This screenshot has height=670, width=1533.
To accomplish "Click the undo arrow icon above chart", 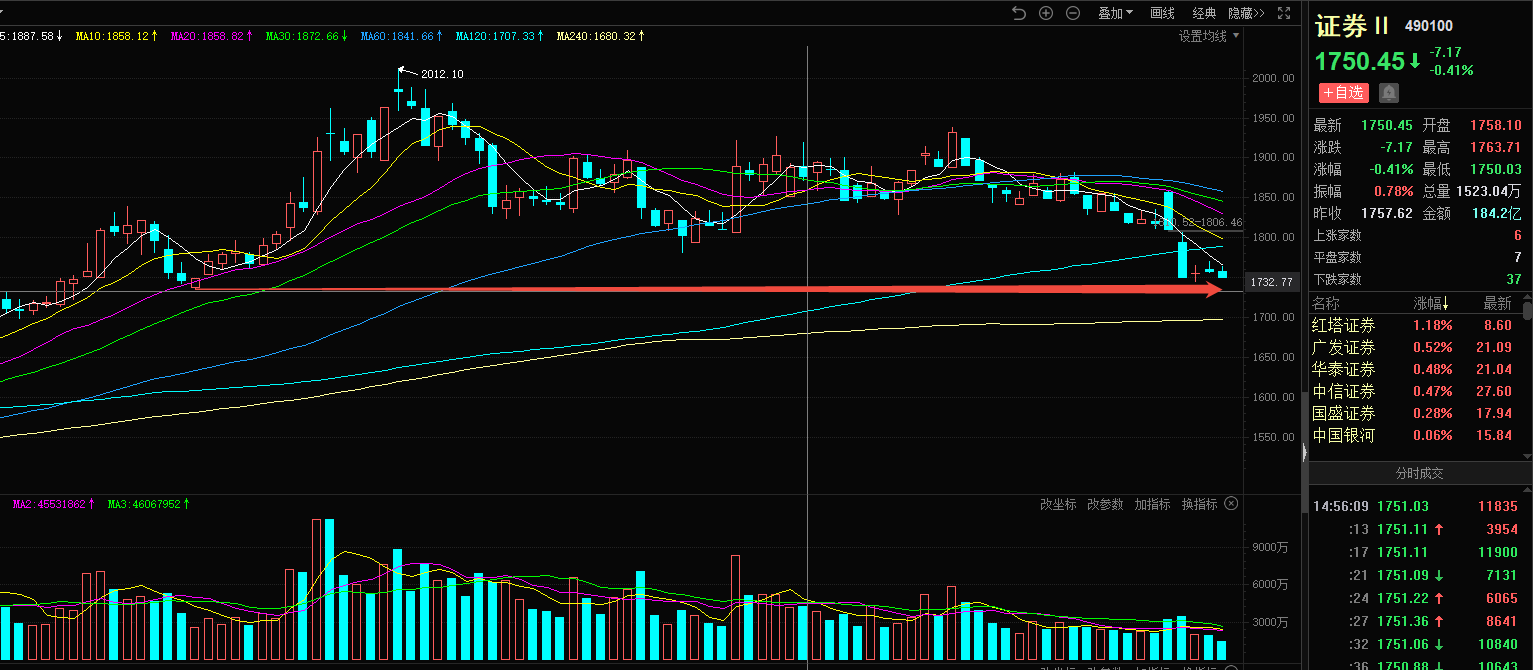I will point(1019,13).
